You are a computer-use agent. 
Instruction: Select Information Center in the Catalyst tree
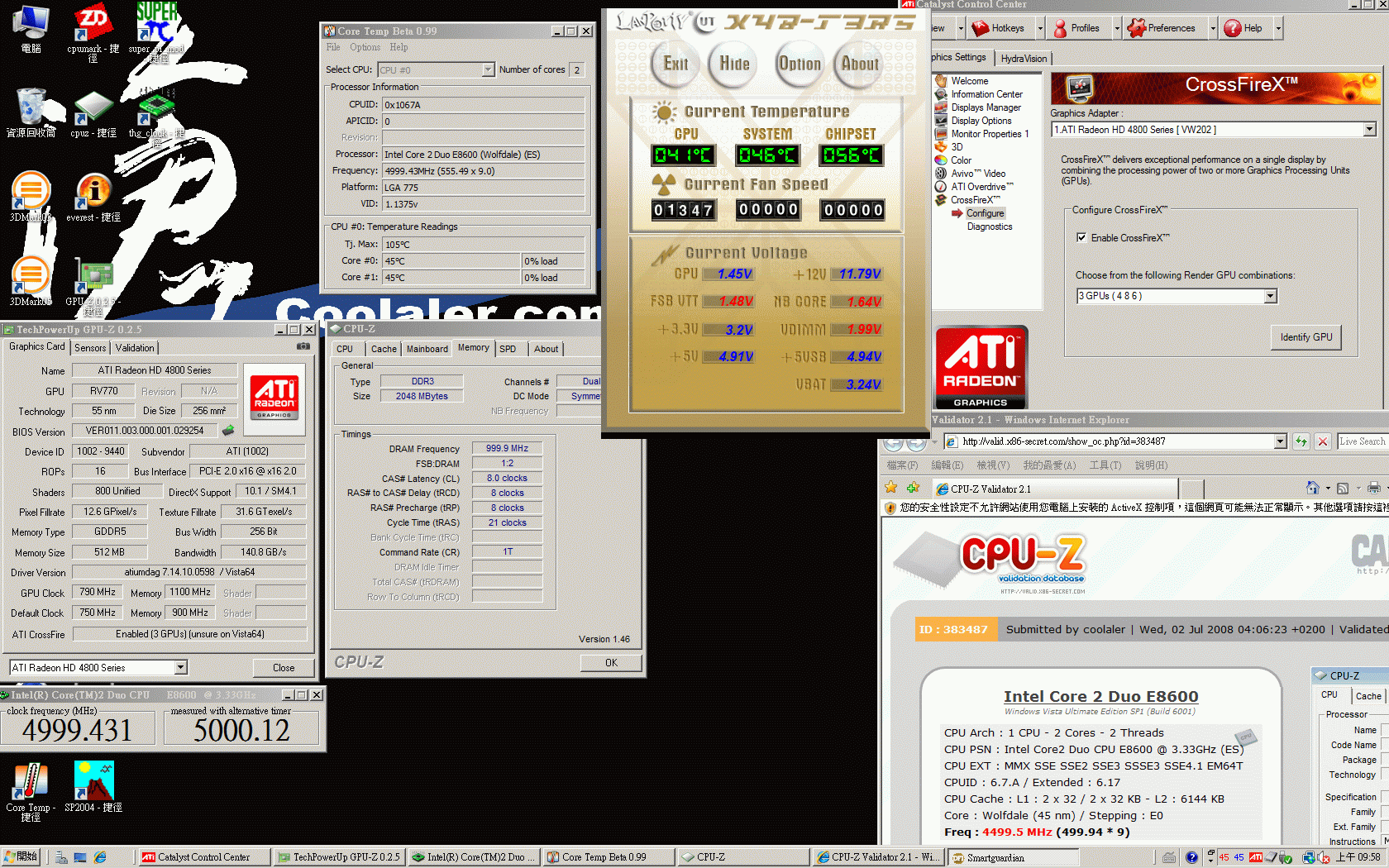986,94
